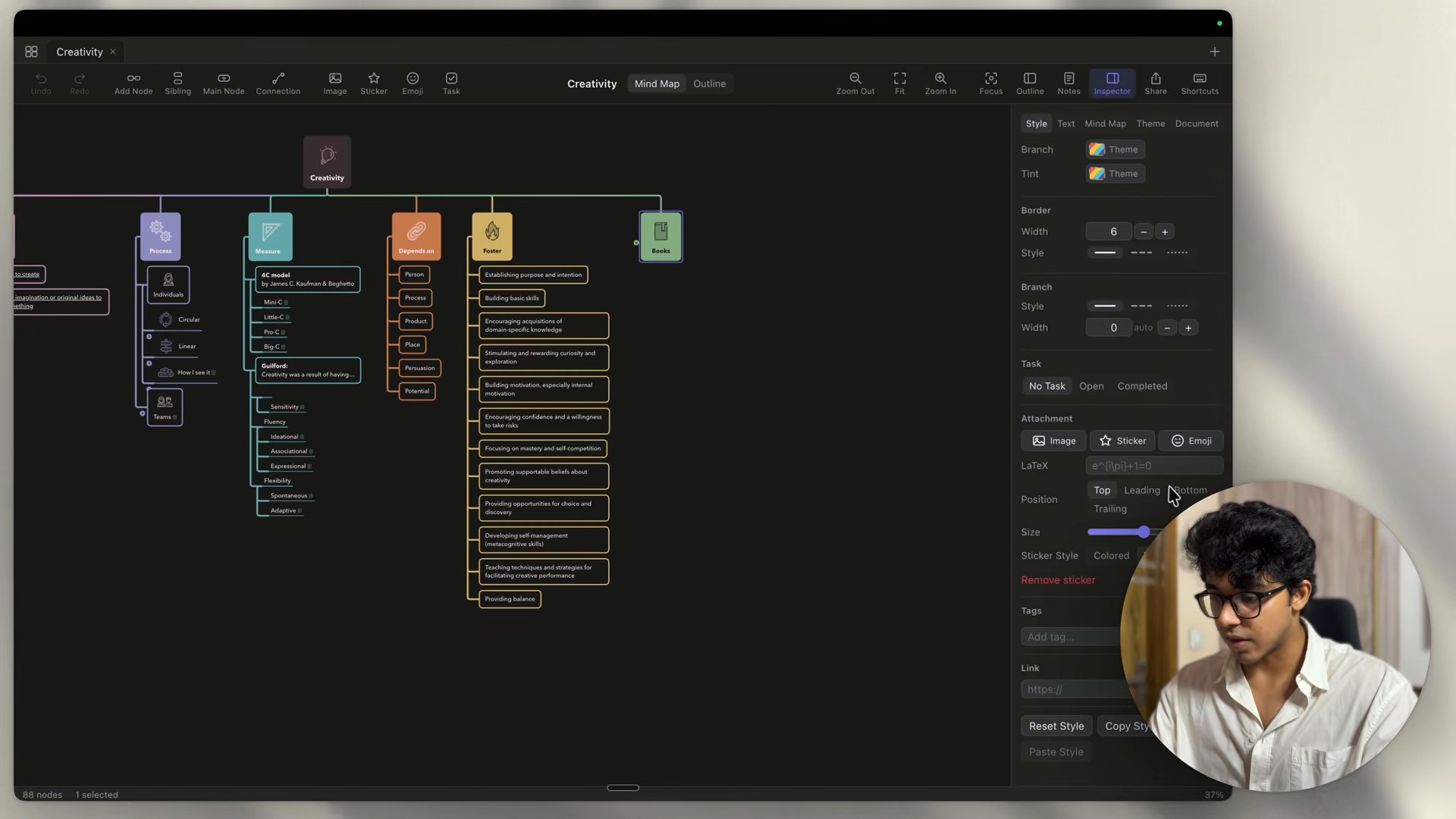This screenshot has height=819, width=1456.
Task: Click the Fit to screen icon
Action: tap(899, 83)
